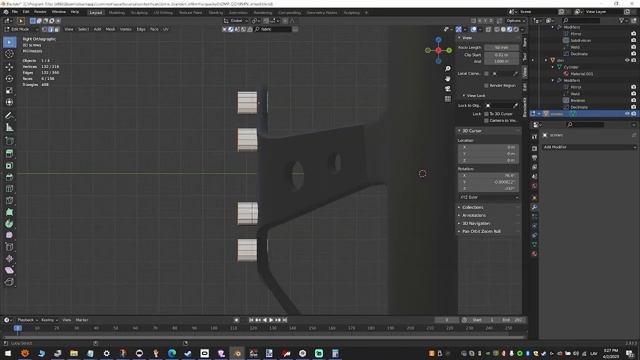The image size is (640, 360).
Task: Choose the Move tool
Action: (9, 67)
